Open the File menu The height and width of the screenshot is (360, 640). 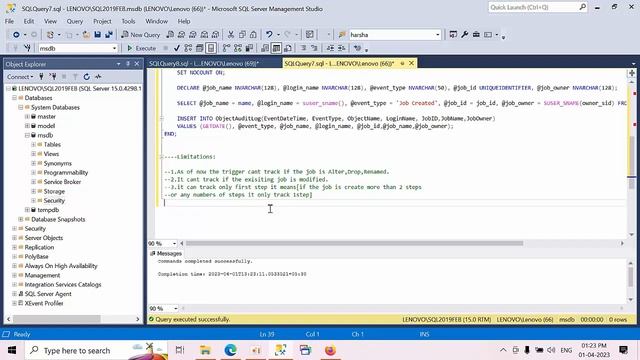coord(9,21)
